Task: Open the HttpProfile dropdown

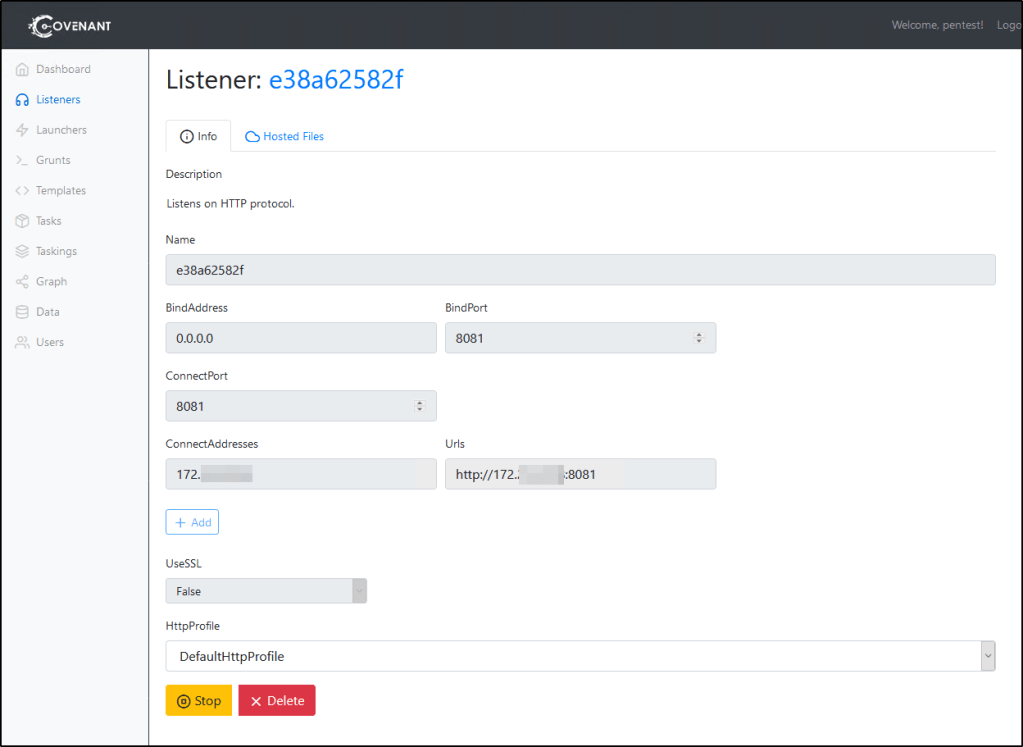Action: (x=580, y=656)
